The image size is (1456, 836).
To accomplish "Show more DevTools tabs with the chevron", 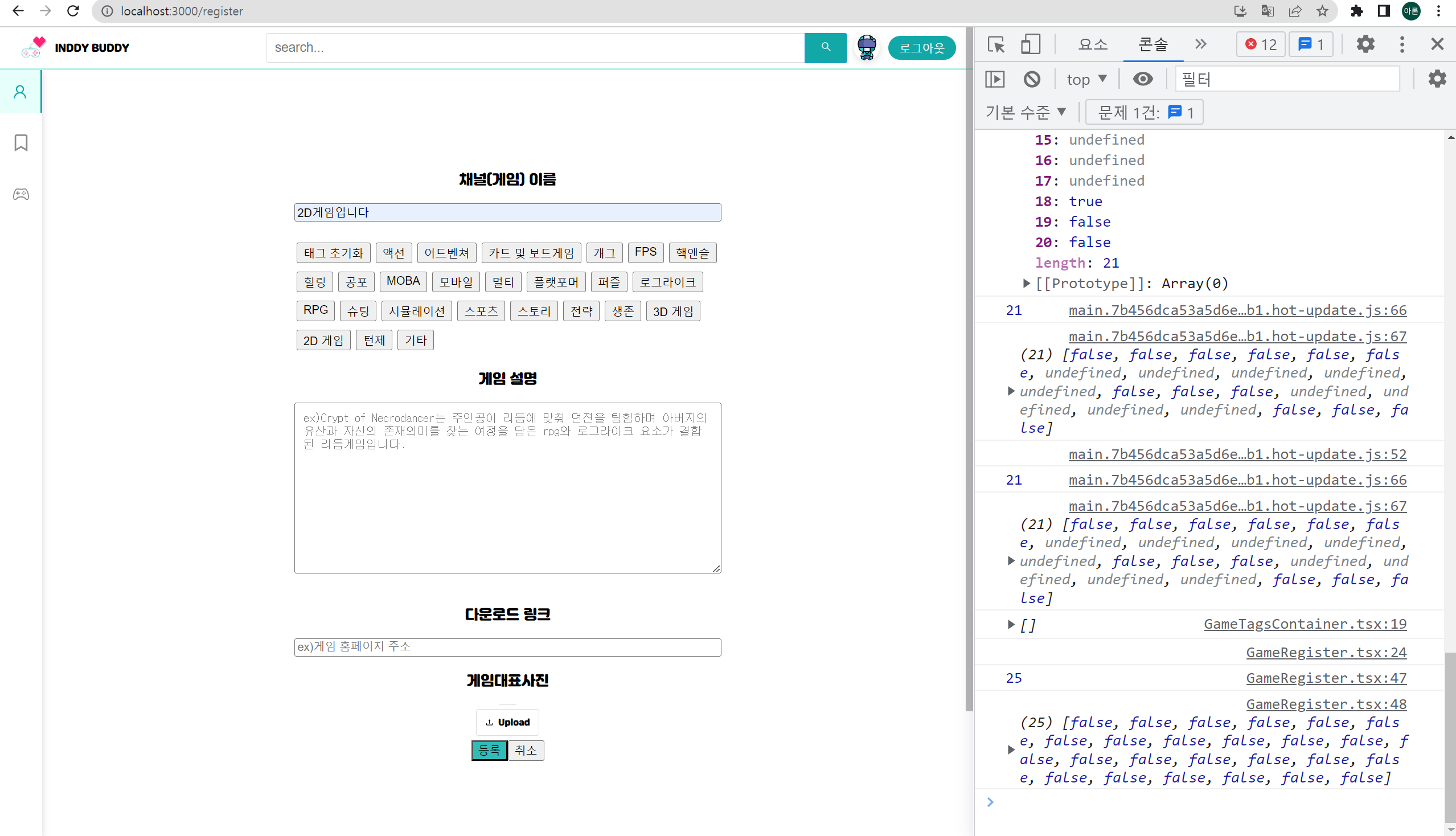I will click(x=1200, y=44).
